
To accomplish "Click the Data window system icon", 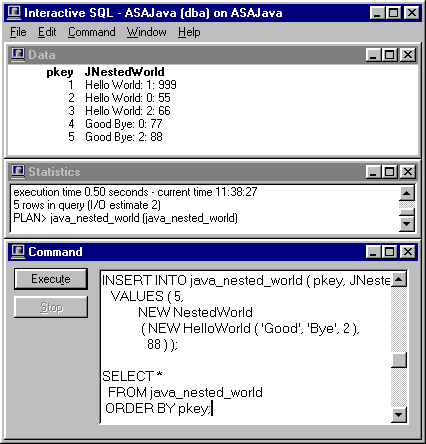I will coord(18,55).
